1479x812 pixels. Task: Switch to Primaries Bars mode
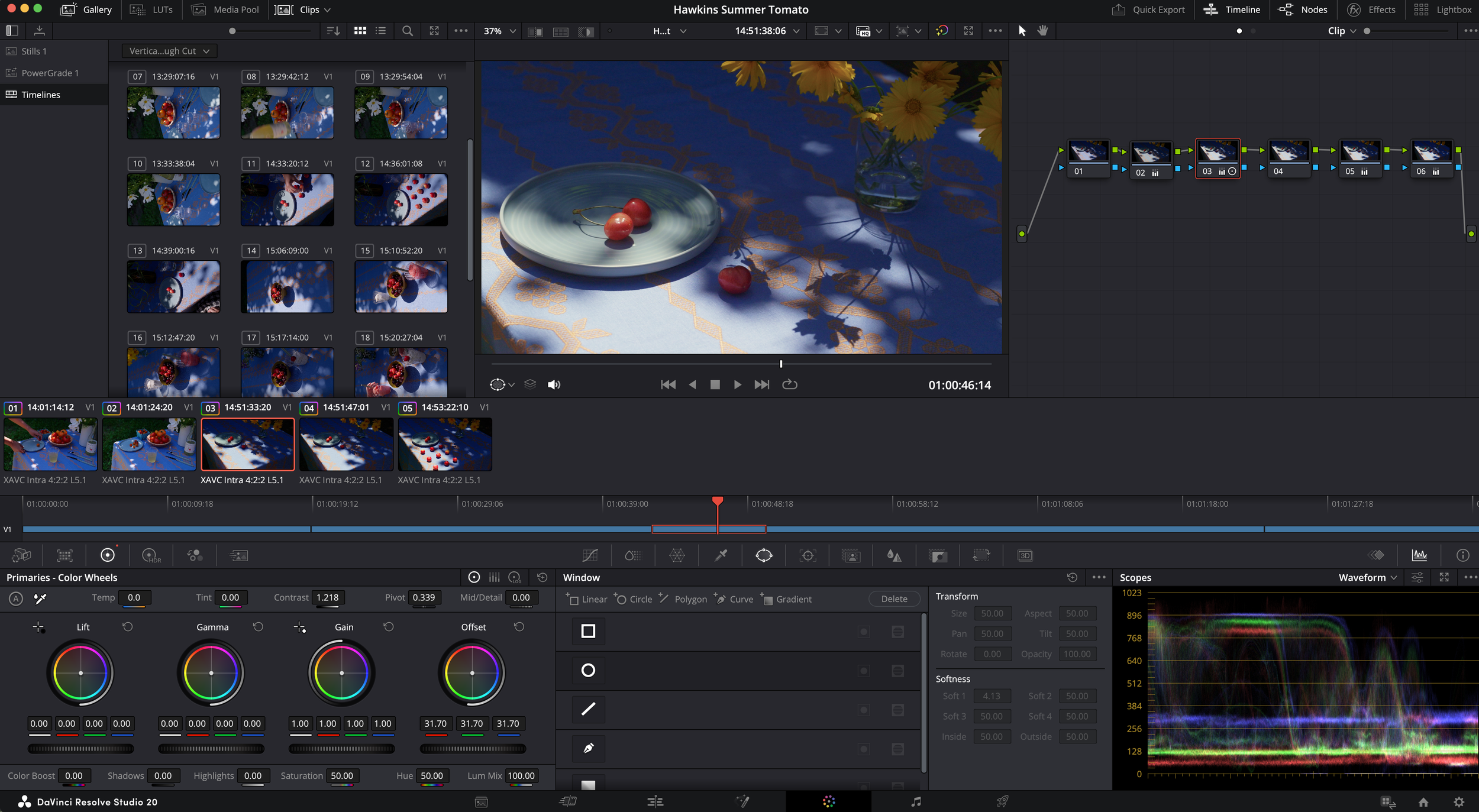point(495,577)
